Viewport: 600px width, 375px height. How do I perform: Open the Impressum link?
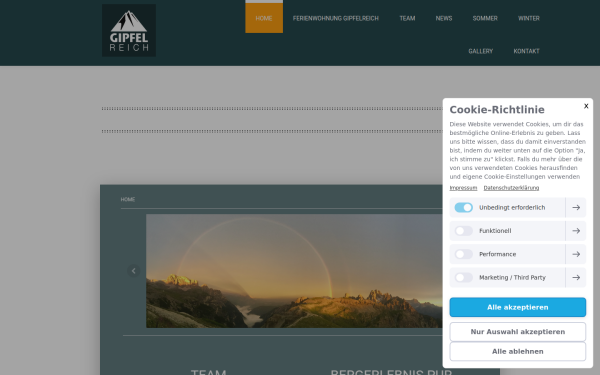(463, 188)
